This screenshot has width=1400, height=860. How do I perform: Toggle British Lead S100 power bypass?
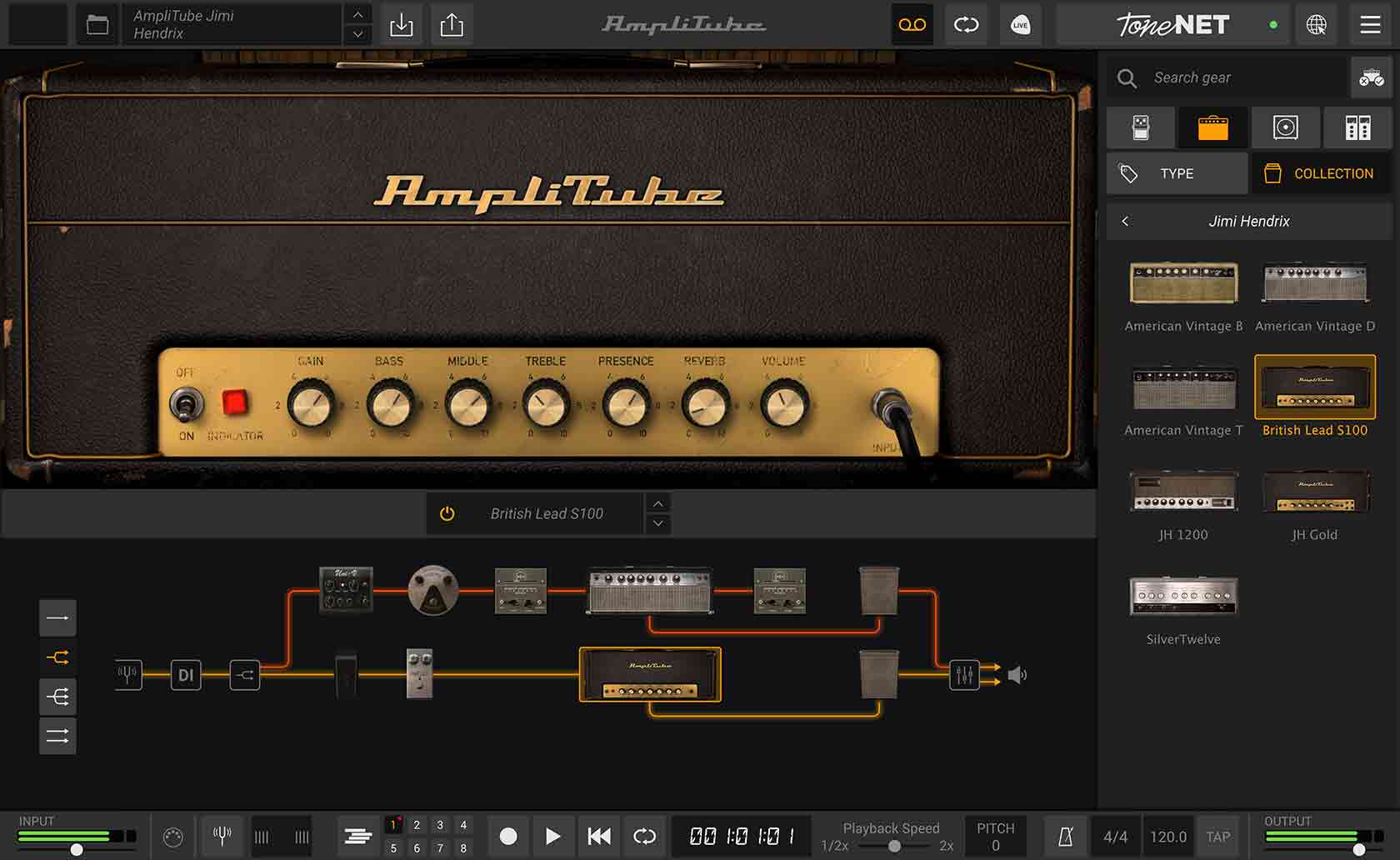coord(447,513)
